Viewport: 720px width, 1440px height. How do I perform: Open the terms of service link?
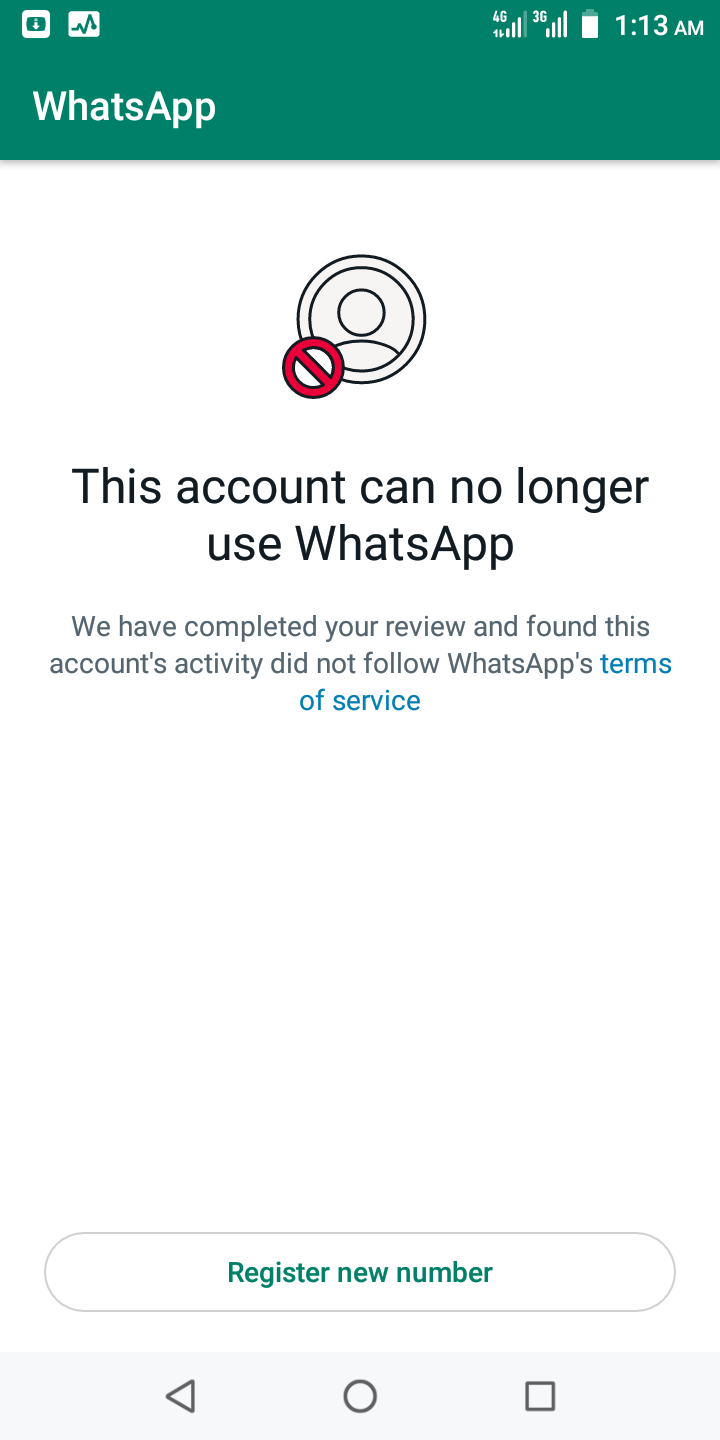(636, 664)
